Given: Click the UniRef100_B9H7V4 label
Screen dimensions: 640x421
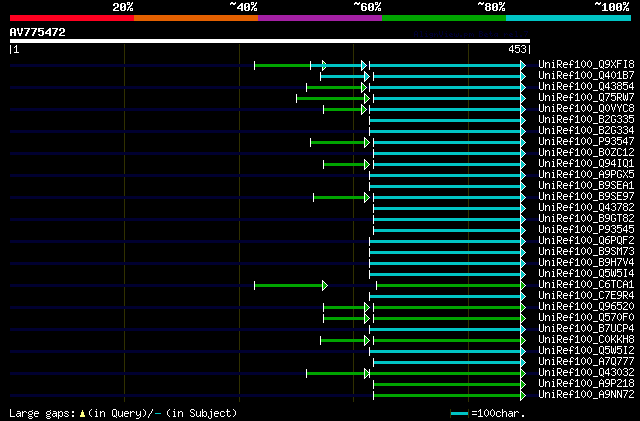Looking at the screenshot, I should click(x=586, y=263).
